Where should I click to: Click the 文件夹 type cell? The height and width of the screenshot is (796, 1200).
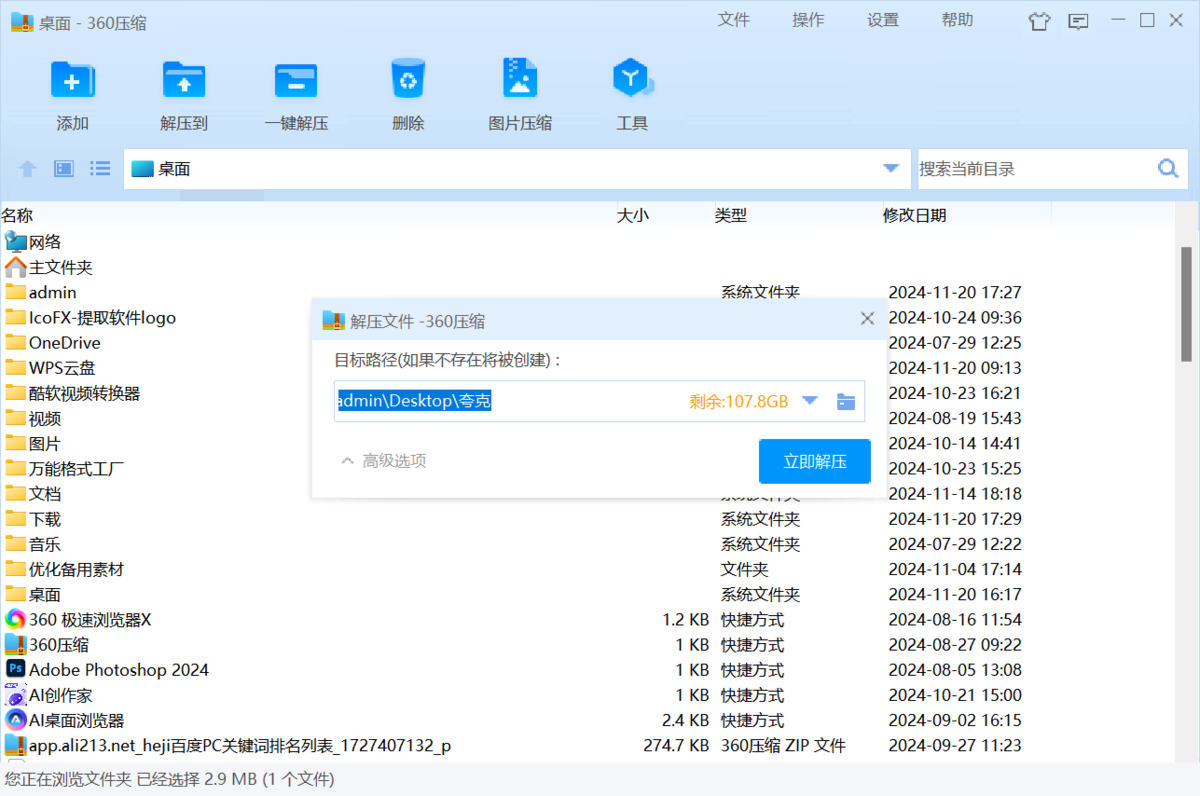[745, 570]
